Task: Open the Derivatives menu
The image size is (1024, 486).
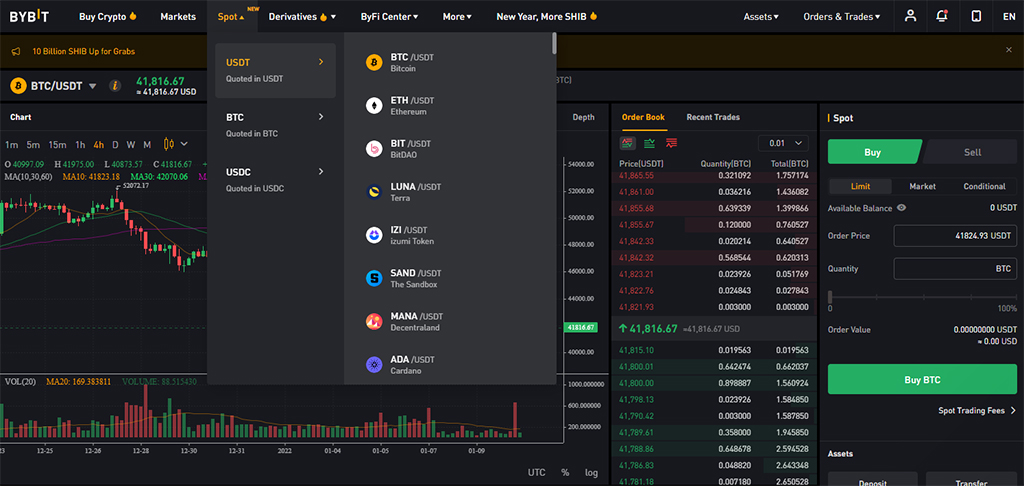Action: pyautogui.click(x=302, y=16)
